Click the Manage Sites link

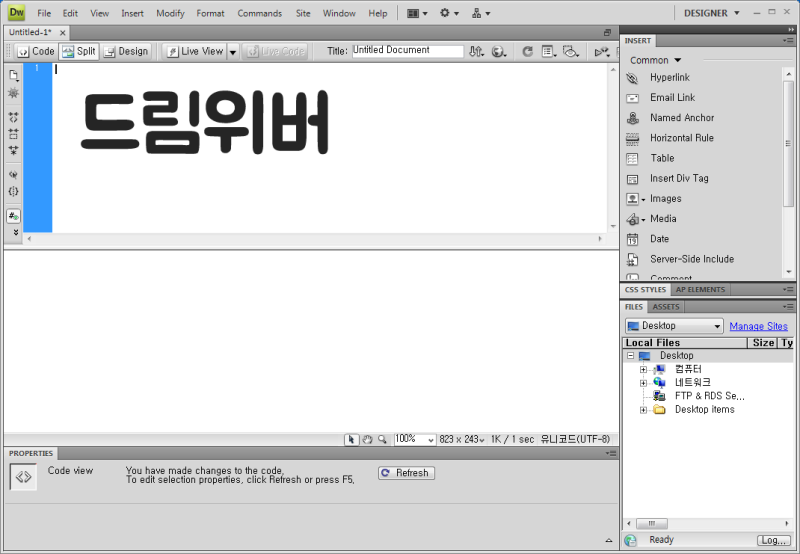(758, 326)
